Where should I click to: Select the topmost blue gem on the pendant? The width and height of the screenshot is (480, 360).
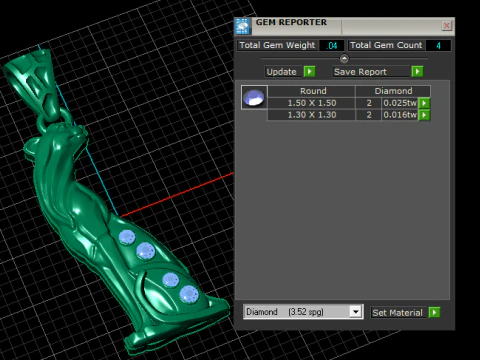pyautogui.click(x=127, y=237)
